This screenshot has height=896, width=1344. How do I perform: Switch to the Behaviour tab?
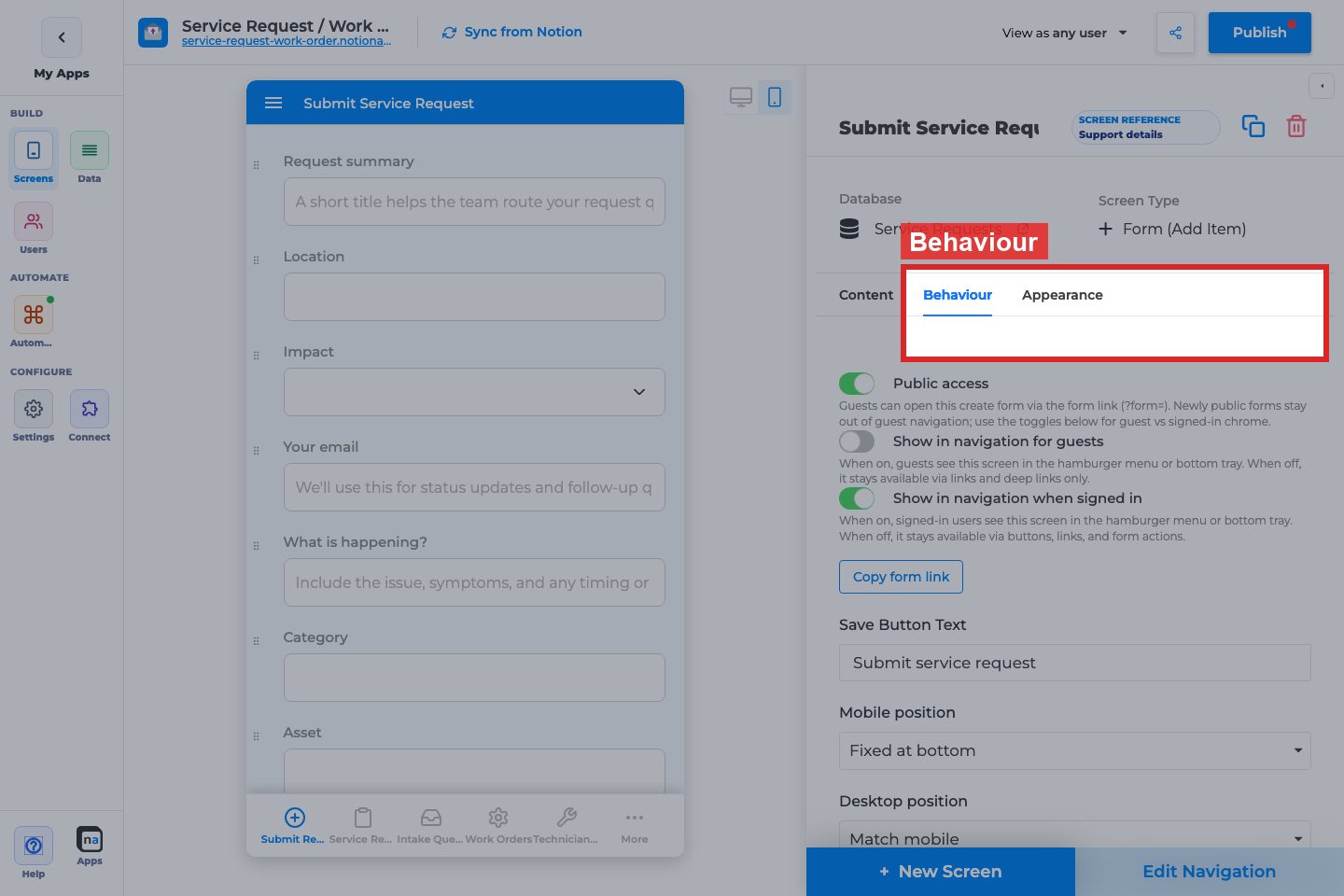tap(958, 295)
